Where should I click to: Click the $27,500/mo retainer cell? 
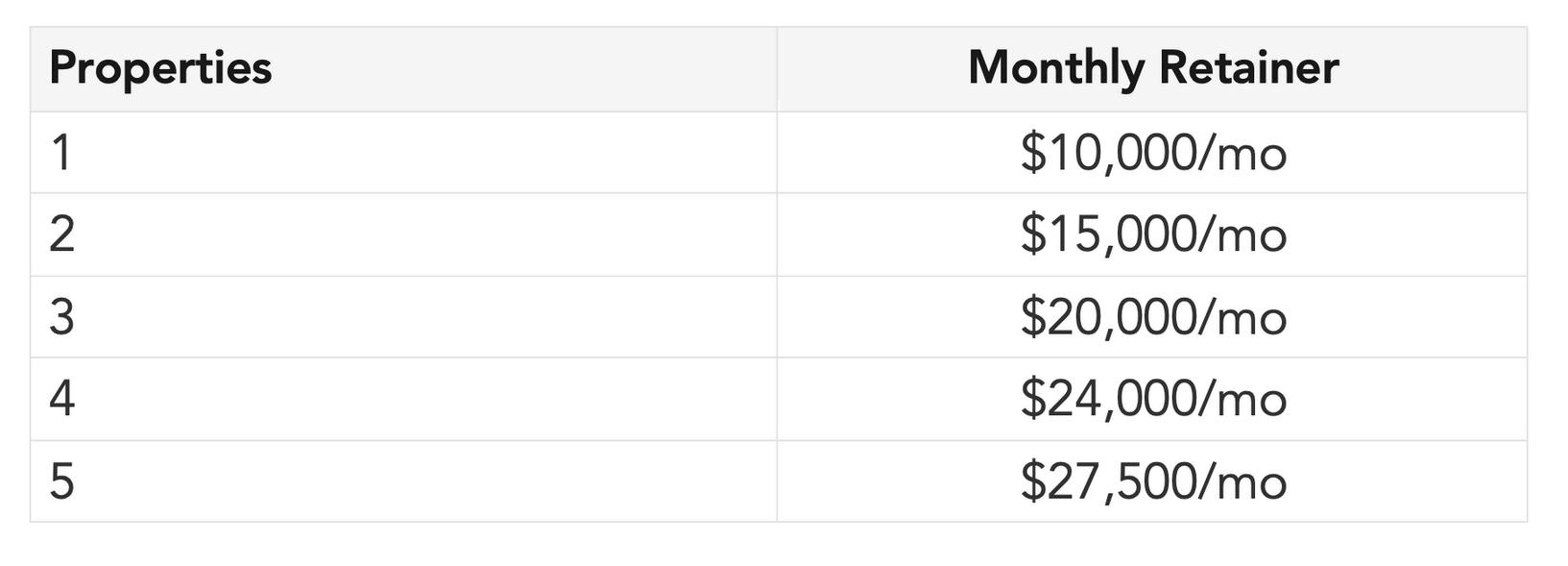click(1152, 481)
